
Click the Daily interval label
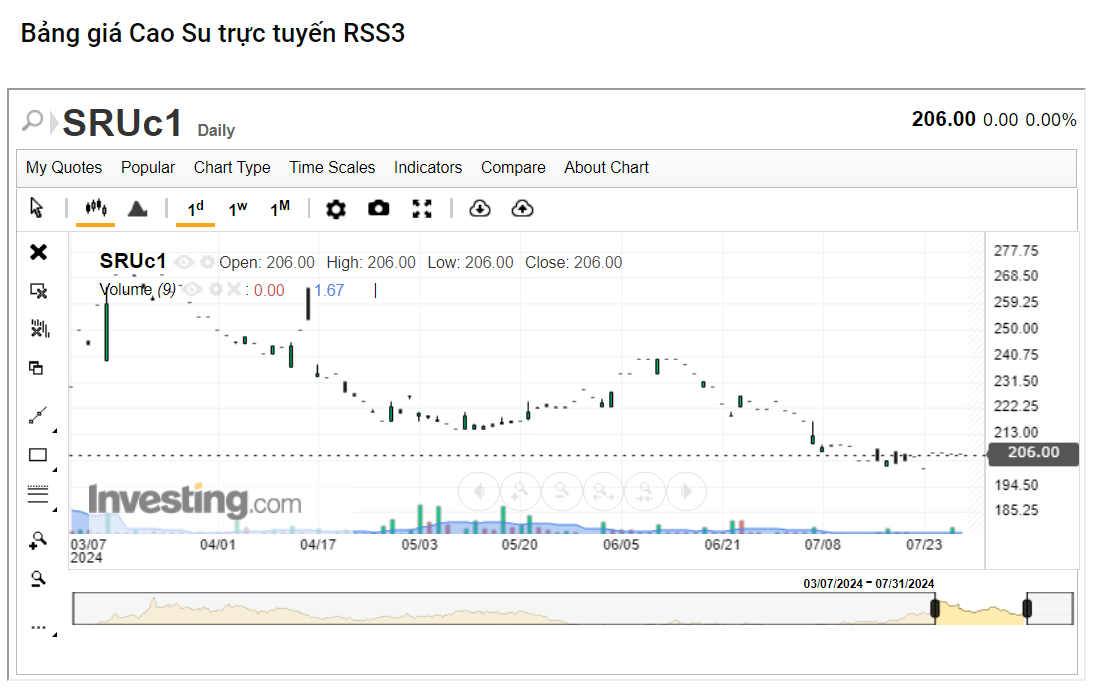[216, 131]
